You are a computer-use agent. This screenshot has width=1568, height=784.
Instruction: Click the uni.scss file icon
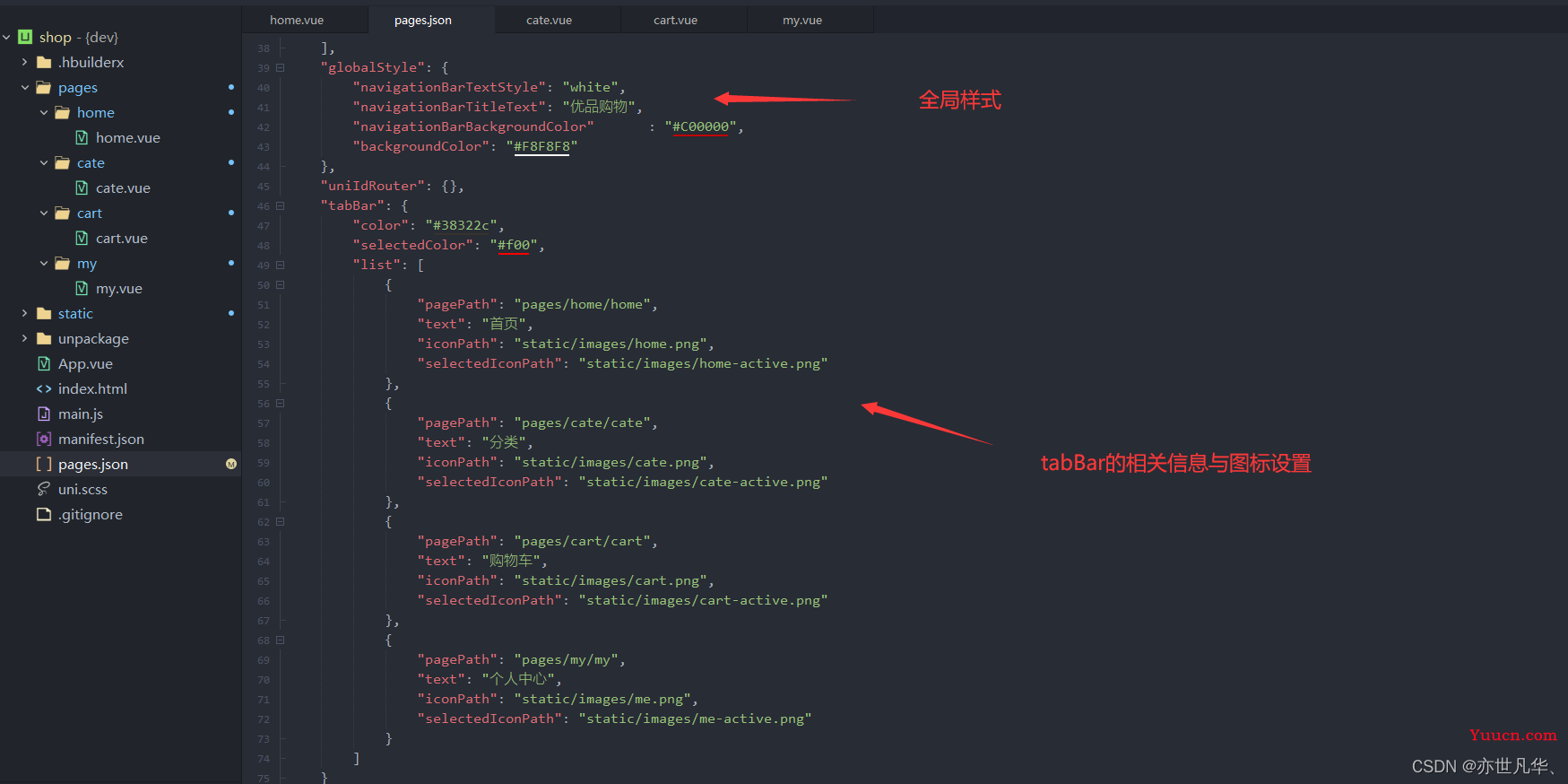pyautogui.click(x=44, y=489)
